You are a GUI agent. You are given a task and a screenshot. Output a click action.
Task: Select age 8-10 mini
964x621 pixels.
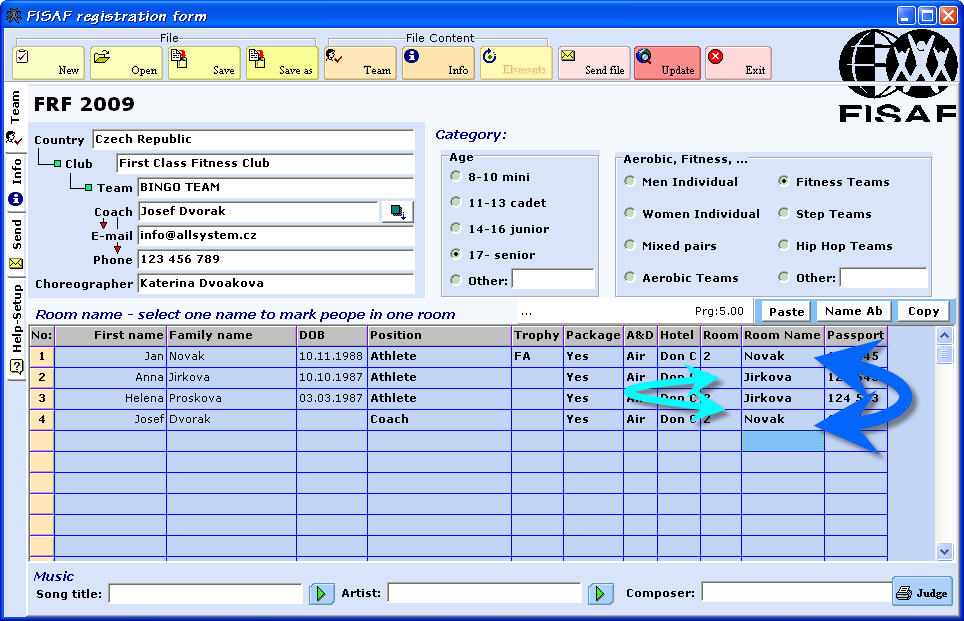click(456, 176)
